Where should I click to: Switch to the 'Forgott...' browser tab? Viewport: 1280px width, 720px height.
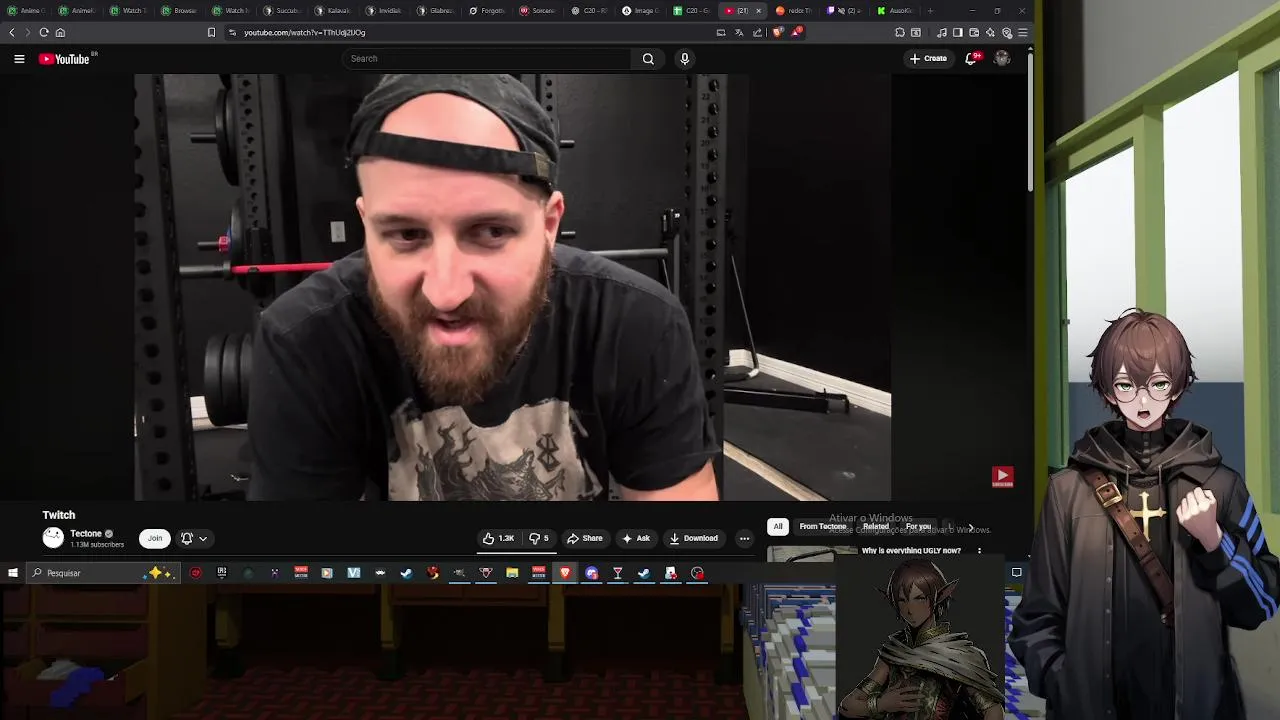488,10
